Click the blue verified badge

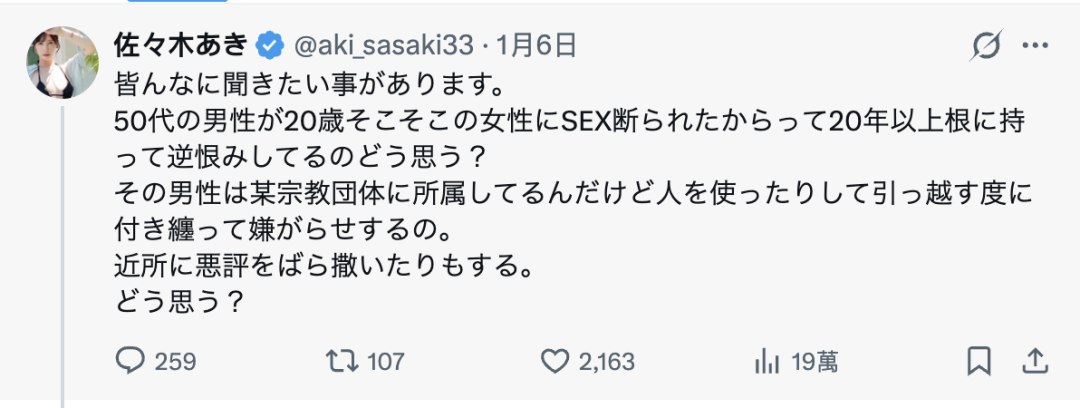point(268,45)
